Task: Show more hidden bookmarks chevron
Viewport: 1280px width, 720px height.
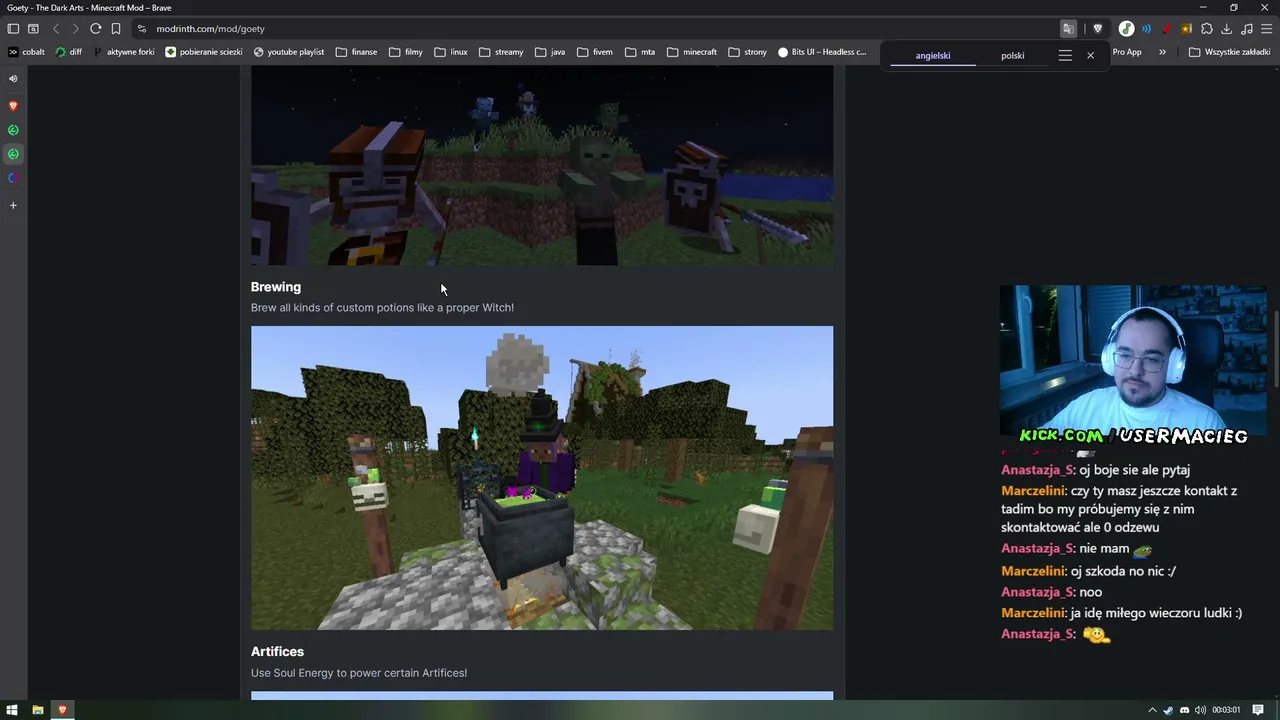Action: (1162, 52)
